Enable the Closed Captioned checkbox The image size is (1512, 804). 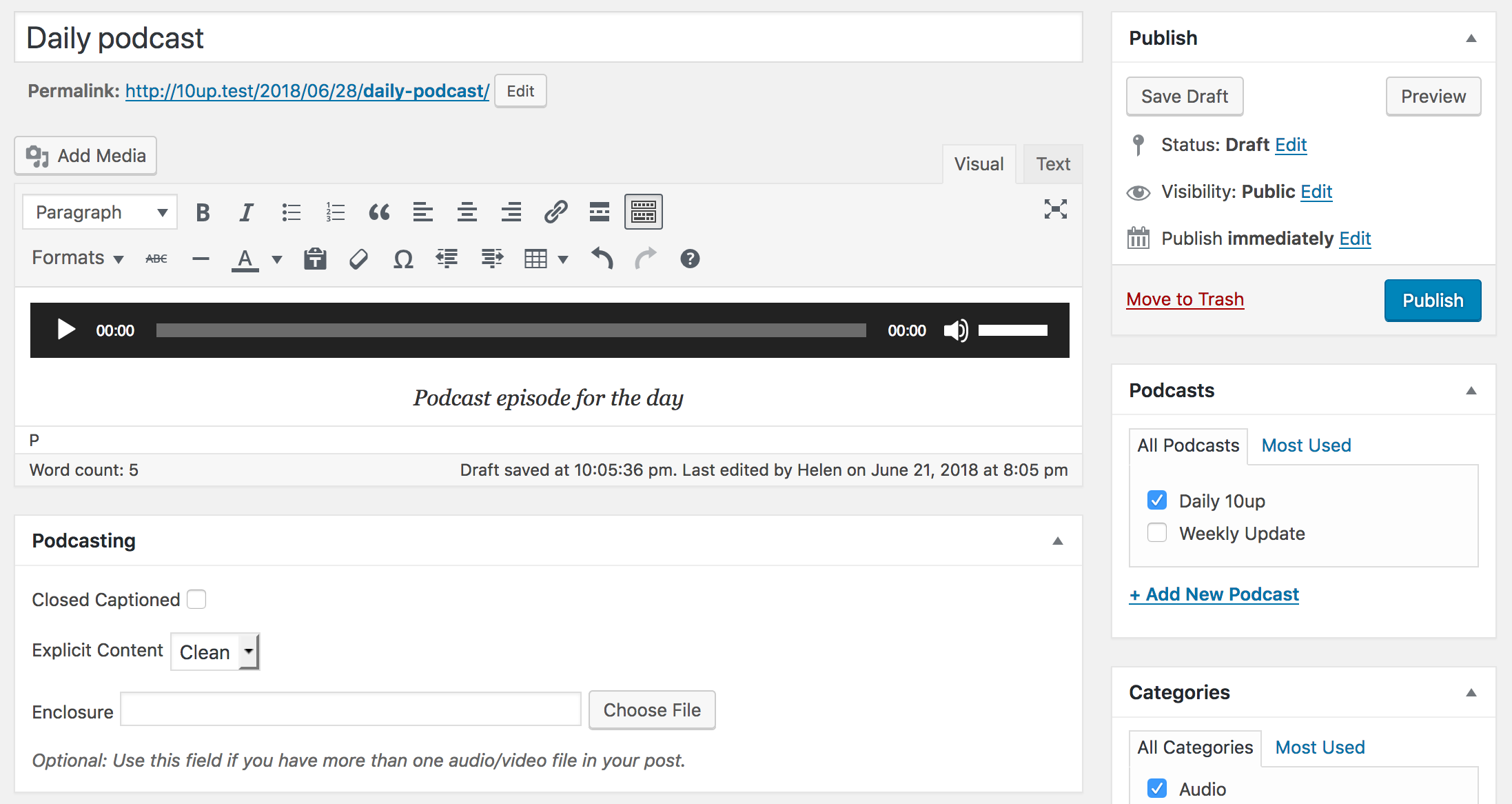pyautogui.click(x=196, y=599)
